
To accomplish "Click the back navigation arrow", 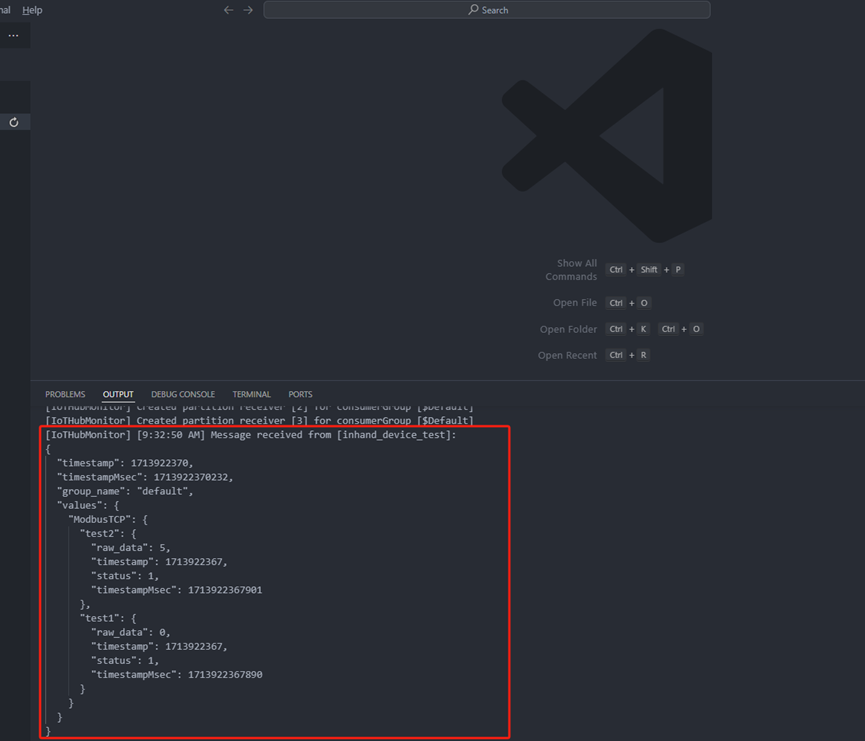I will tap(228, 10).
